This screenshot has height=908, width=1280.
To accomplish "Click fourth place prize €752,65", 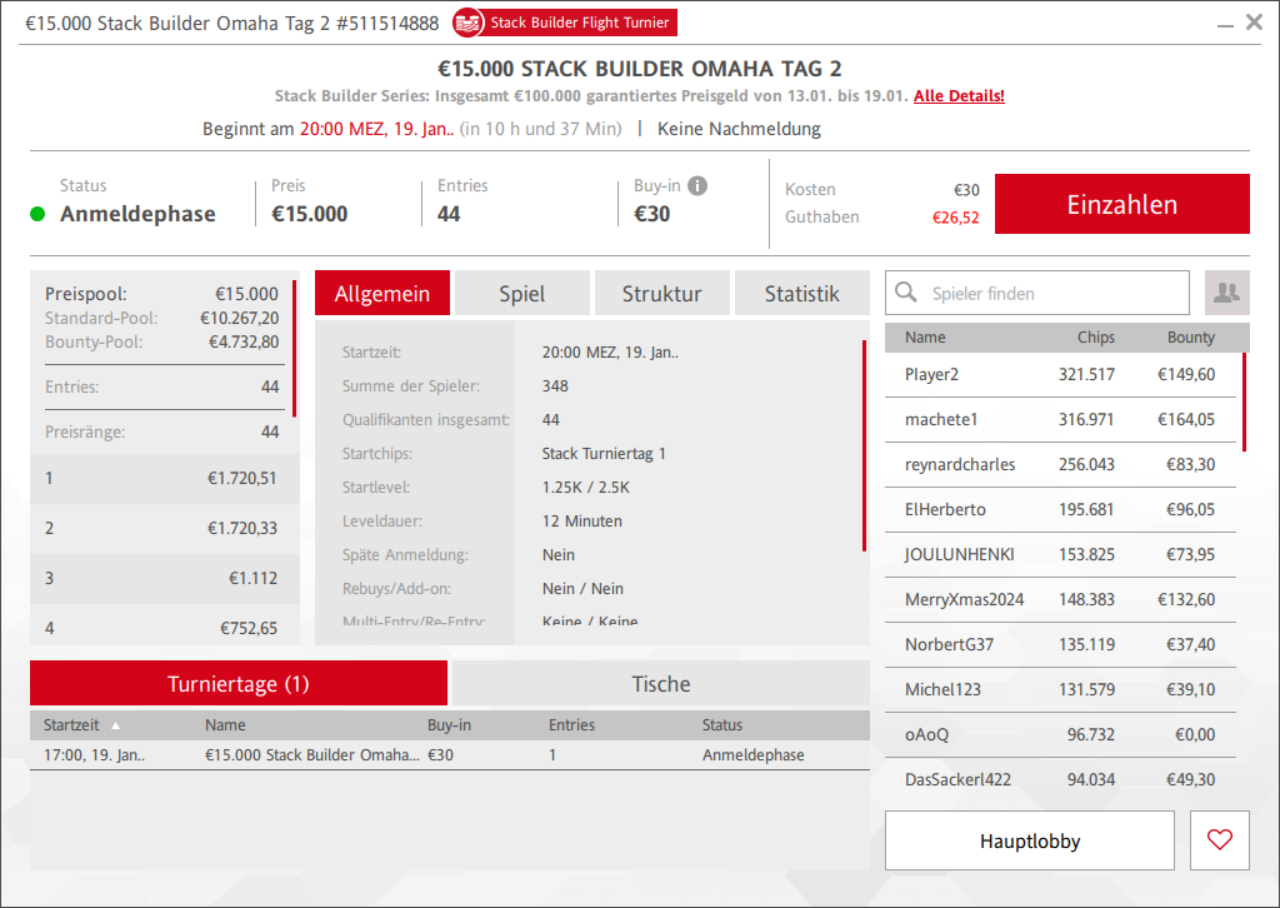I will click(x=249, y=628).
